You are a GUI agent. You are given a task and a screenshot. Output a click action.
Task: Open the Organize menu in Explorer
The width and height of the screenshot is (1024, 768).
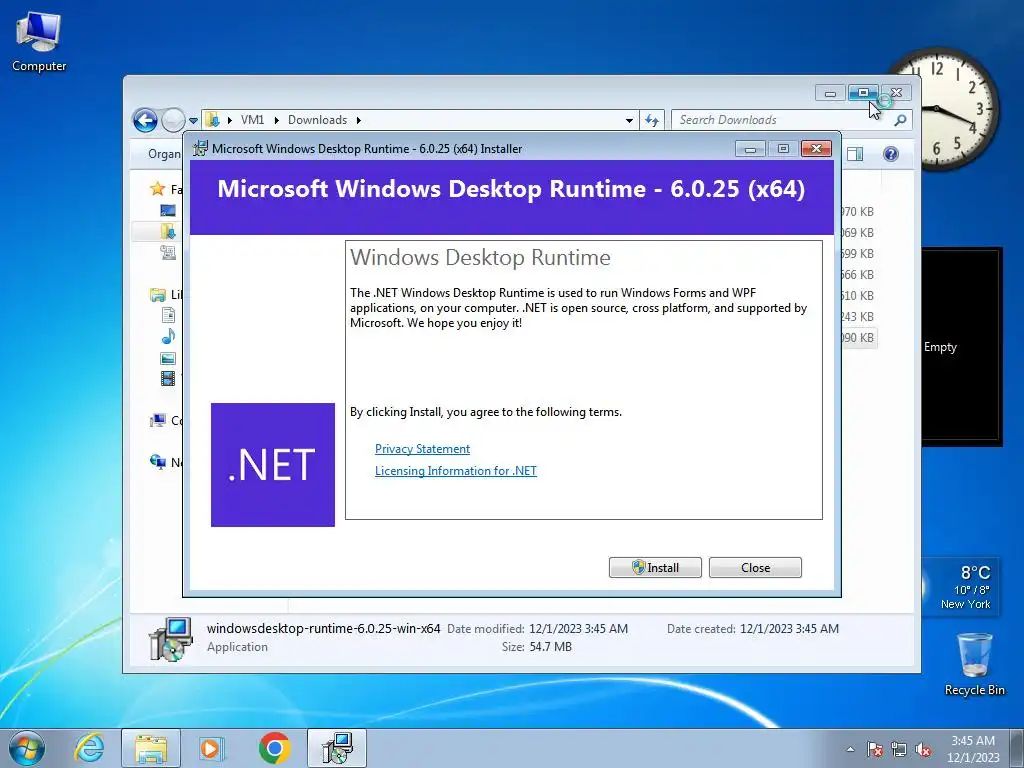click(164, 153)
